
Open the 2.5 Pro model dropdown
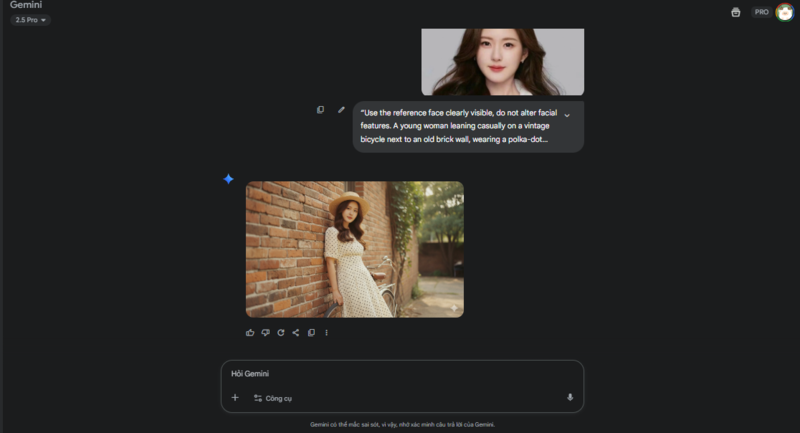pos(31,20)
